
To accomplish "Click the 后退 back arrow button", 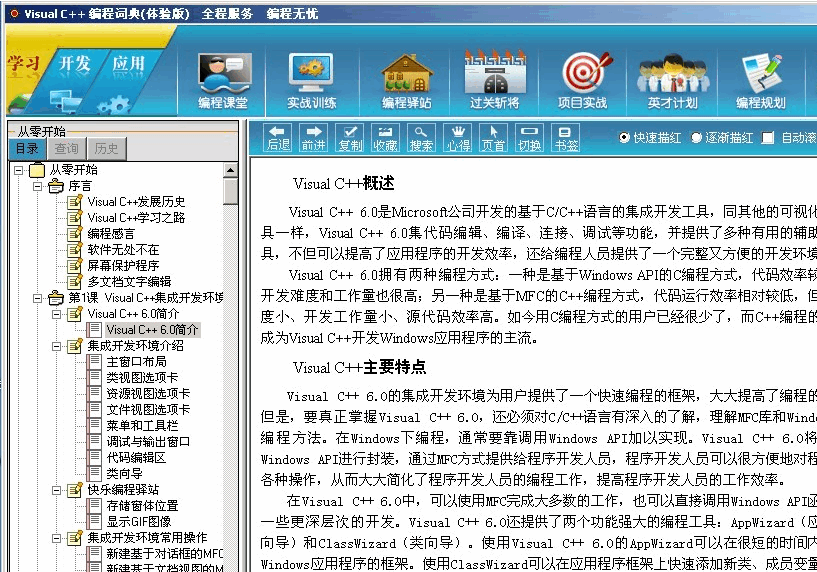I will (x=279, y=138).
